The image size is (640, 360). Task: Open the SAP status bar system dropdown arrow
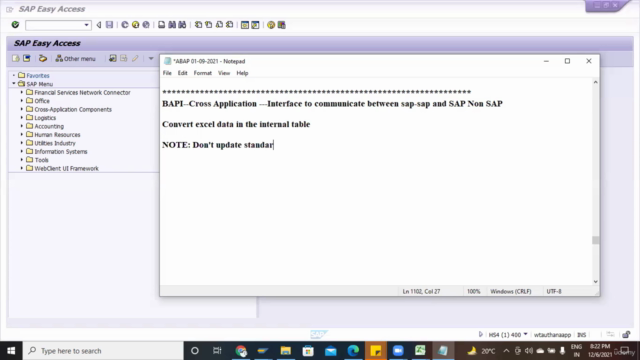pos(525,334)
